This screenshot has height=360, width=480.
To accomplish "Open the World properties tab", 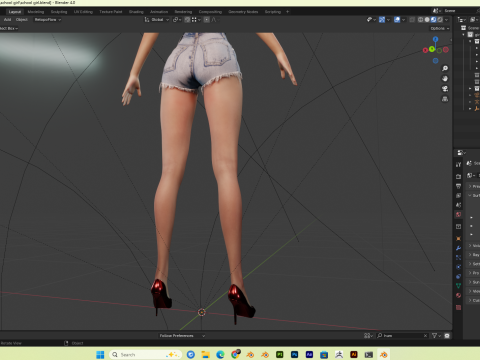I will 458,215.
